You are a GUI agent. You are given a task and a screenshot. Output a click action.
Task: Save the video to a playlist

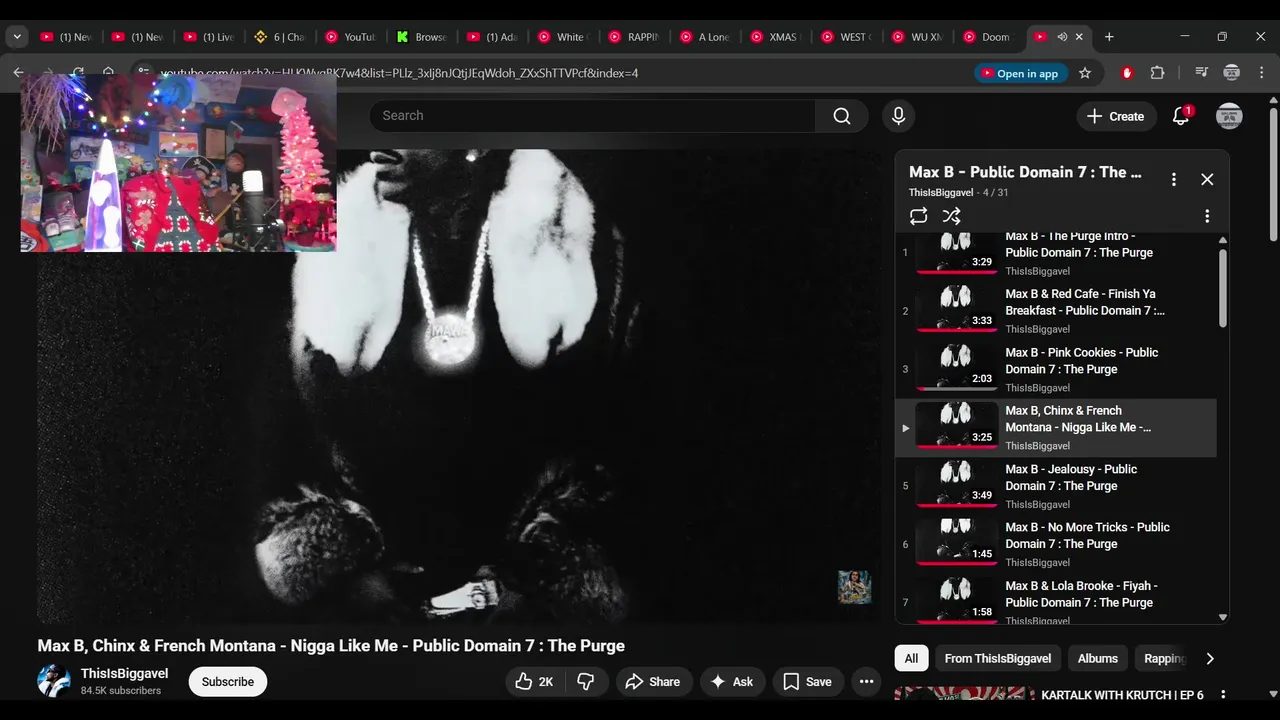pyautogui.click(x=807, y=682)
